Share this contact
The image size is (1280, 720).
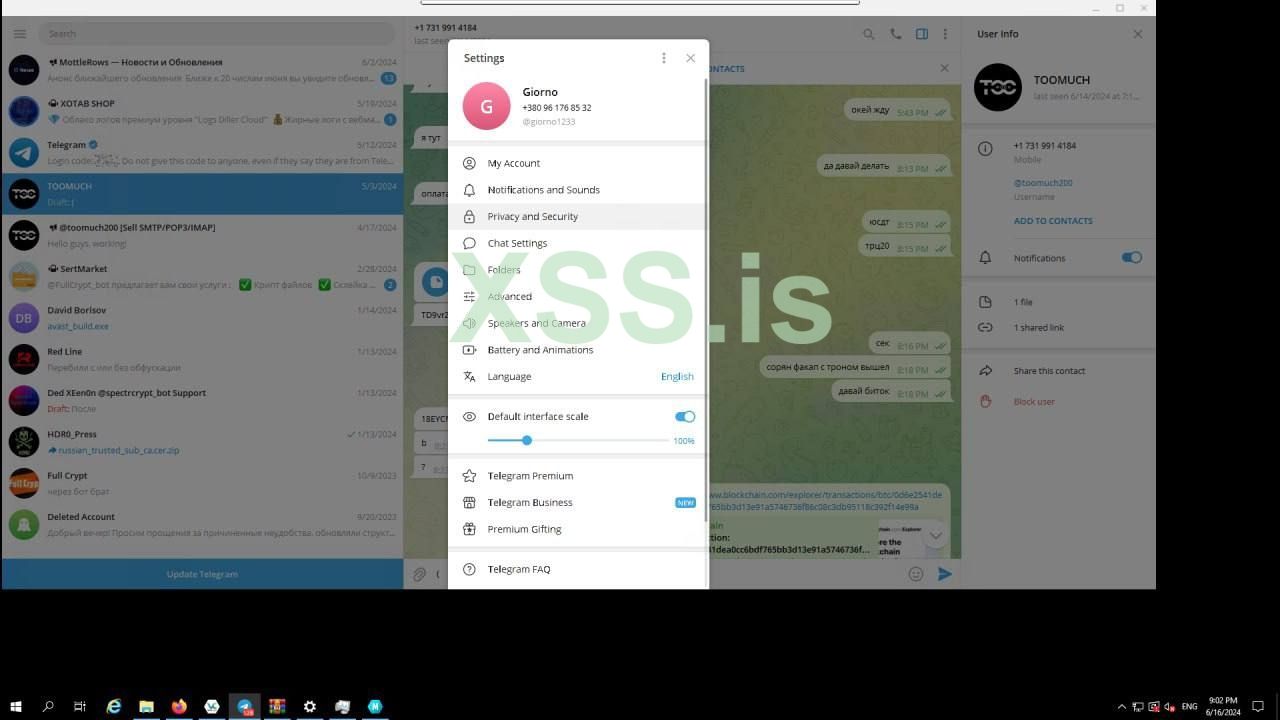[1058, 371]
